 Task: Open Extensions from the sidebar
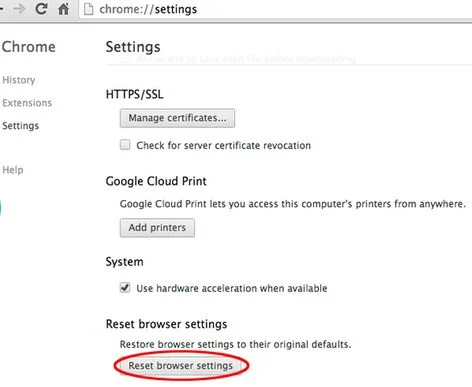pyautogui.click(x=27, y=103)
